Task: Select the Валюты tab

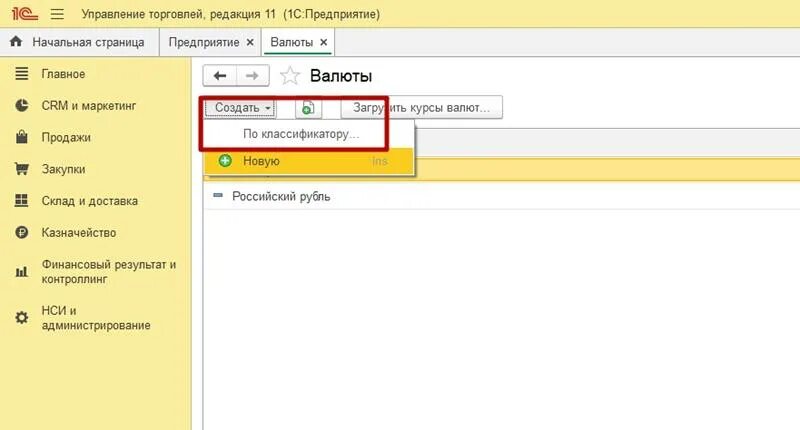Action: tap(291, 42)
